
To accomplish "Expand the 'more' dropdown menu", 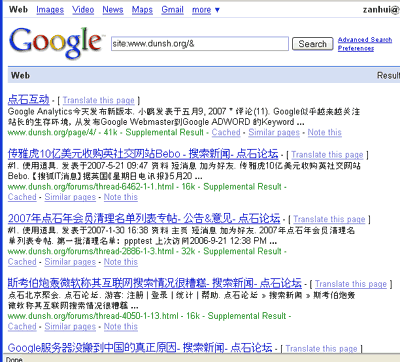I will [206, 10].
